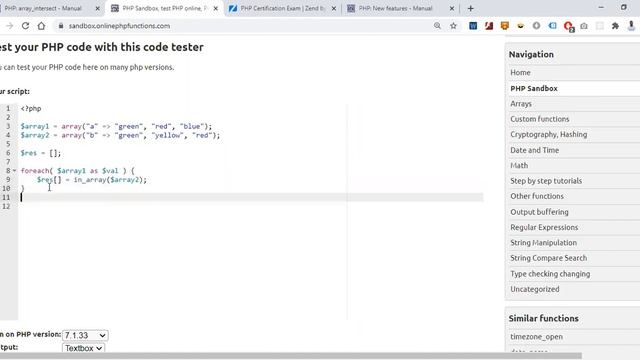Switch to PHP Sandbox tab

tap(163, 8)
